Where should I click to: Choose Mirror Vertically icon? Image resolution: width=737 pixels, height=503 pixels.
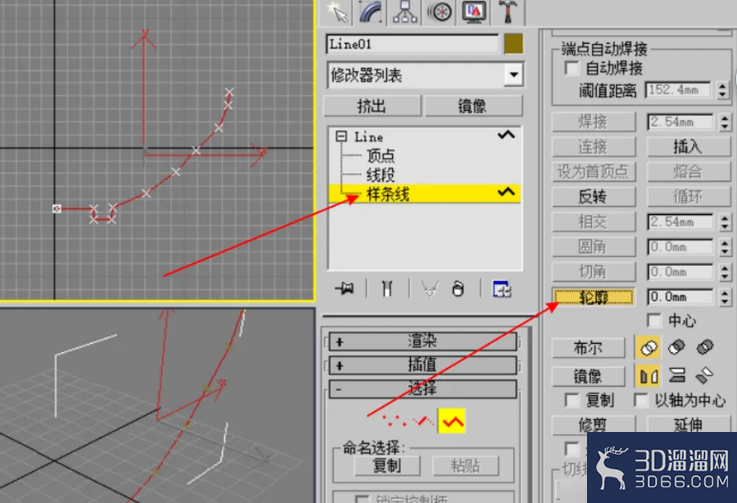(x=677, y=376)
